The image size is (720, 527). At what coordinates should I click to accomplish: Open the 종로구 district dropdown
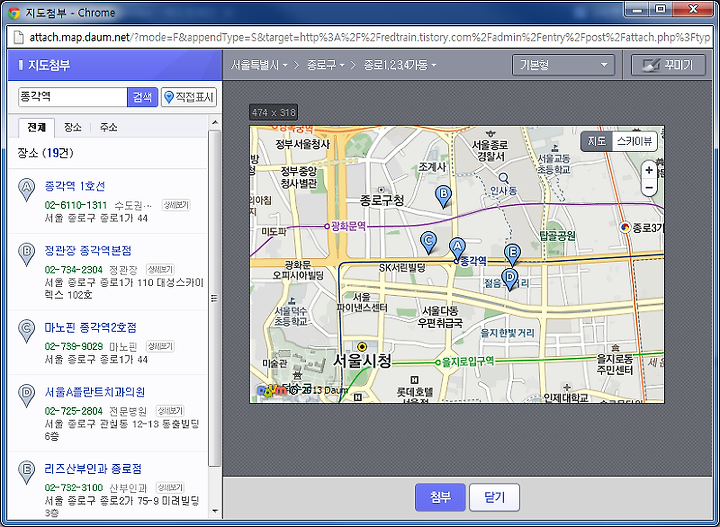coord(326,65)
